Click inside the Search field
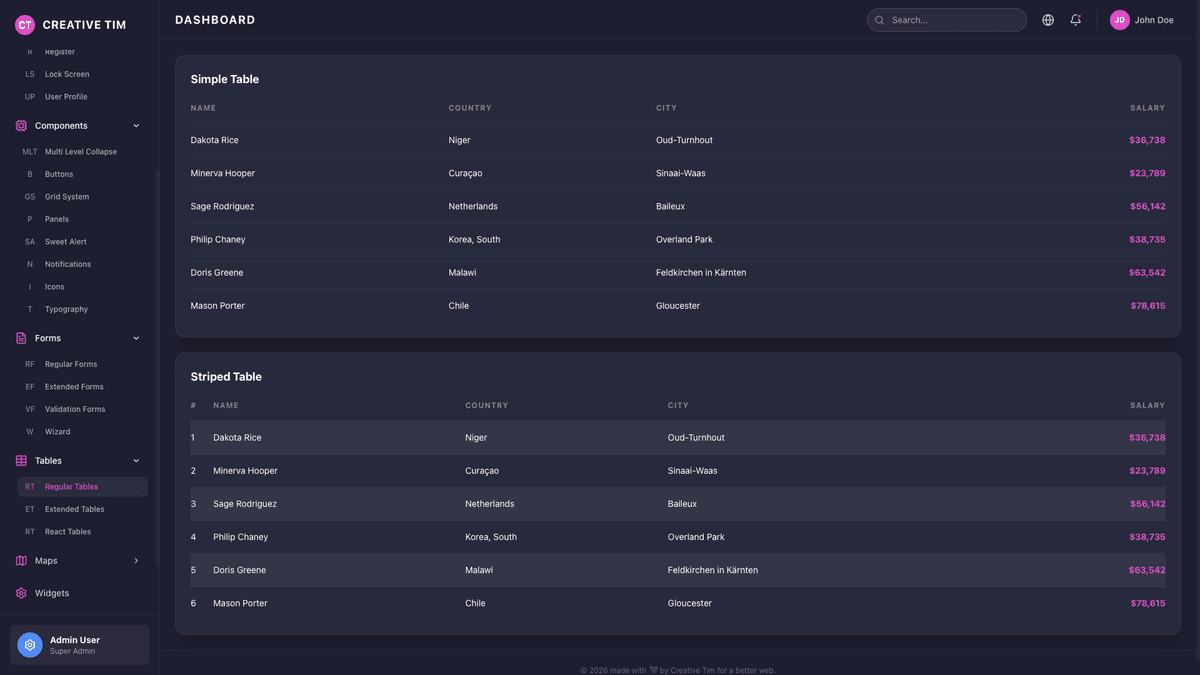1200x675 pixels. tap(946, 19)
